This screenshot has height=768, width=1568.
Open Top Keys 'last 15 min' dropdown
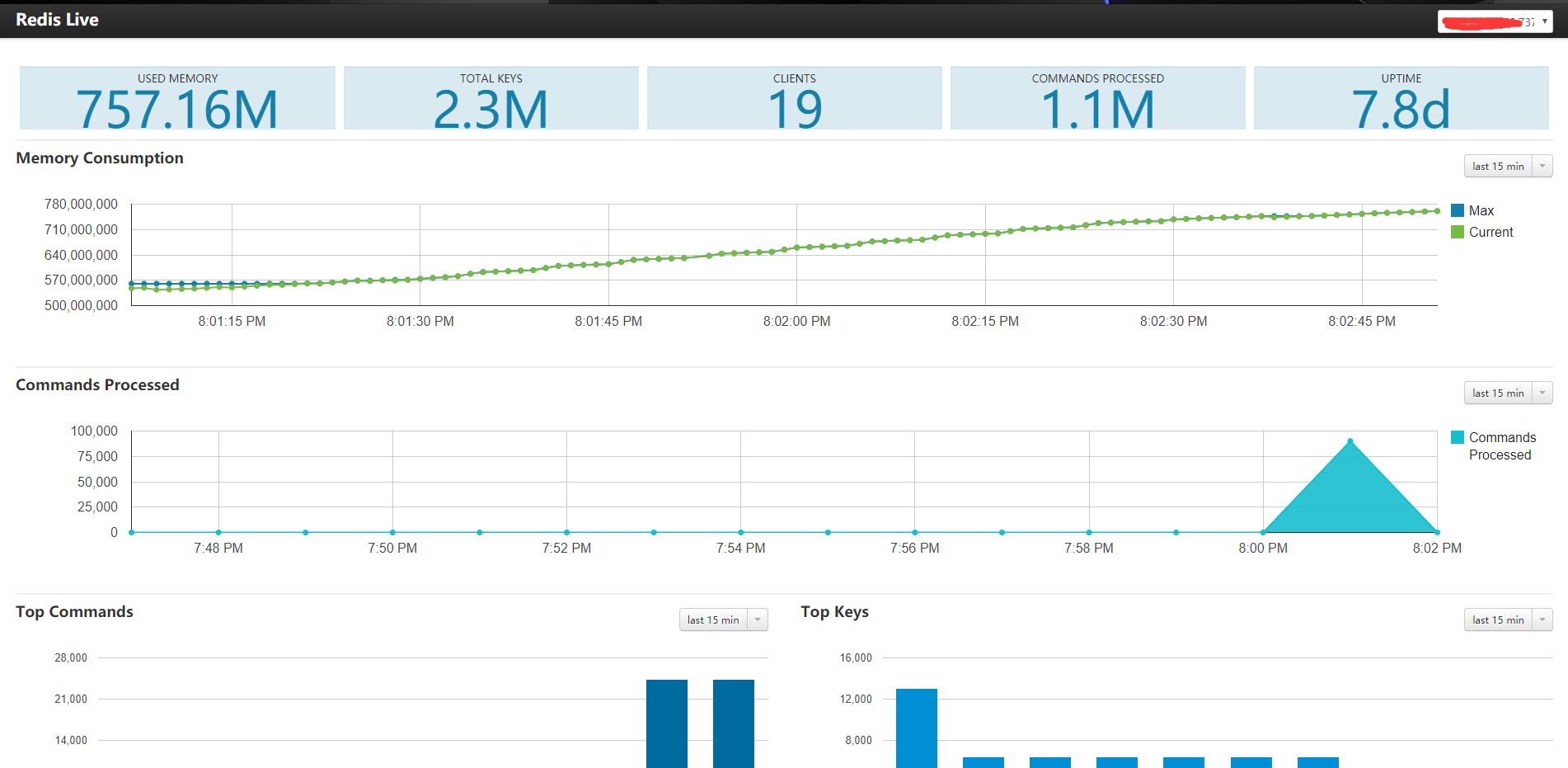coord(1508,620)
